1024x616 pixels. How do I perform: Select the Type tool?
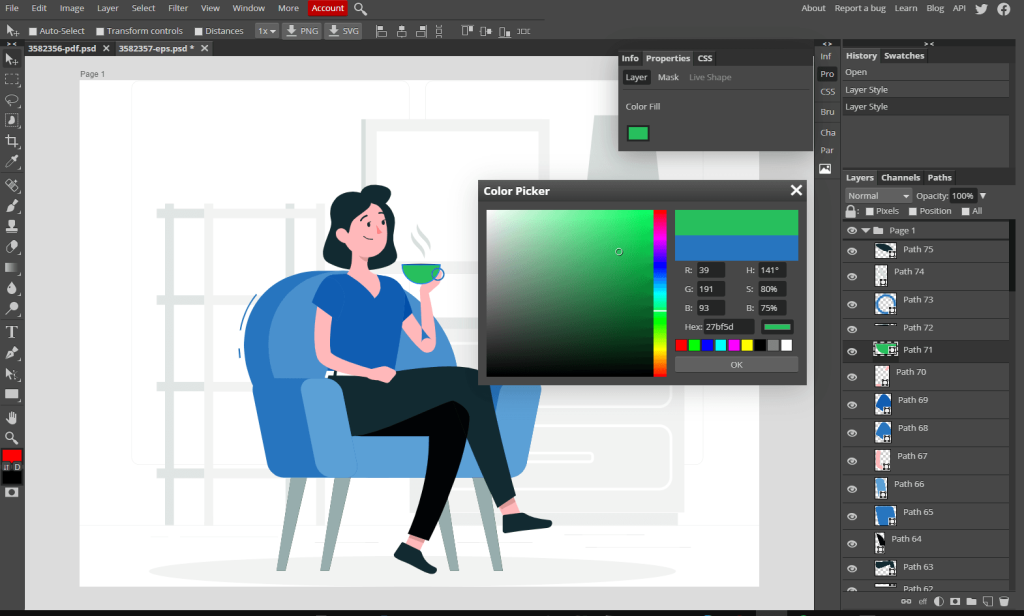12,332
